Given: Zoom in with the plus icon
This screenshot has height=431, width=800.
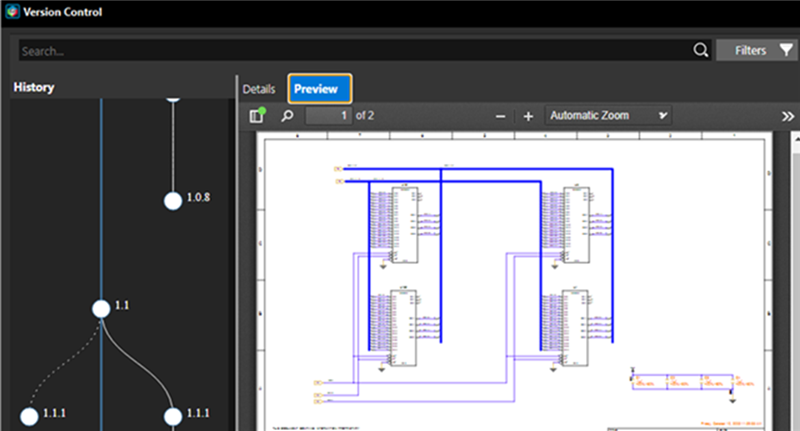Looking at the screenshot, I should point(528,116).
